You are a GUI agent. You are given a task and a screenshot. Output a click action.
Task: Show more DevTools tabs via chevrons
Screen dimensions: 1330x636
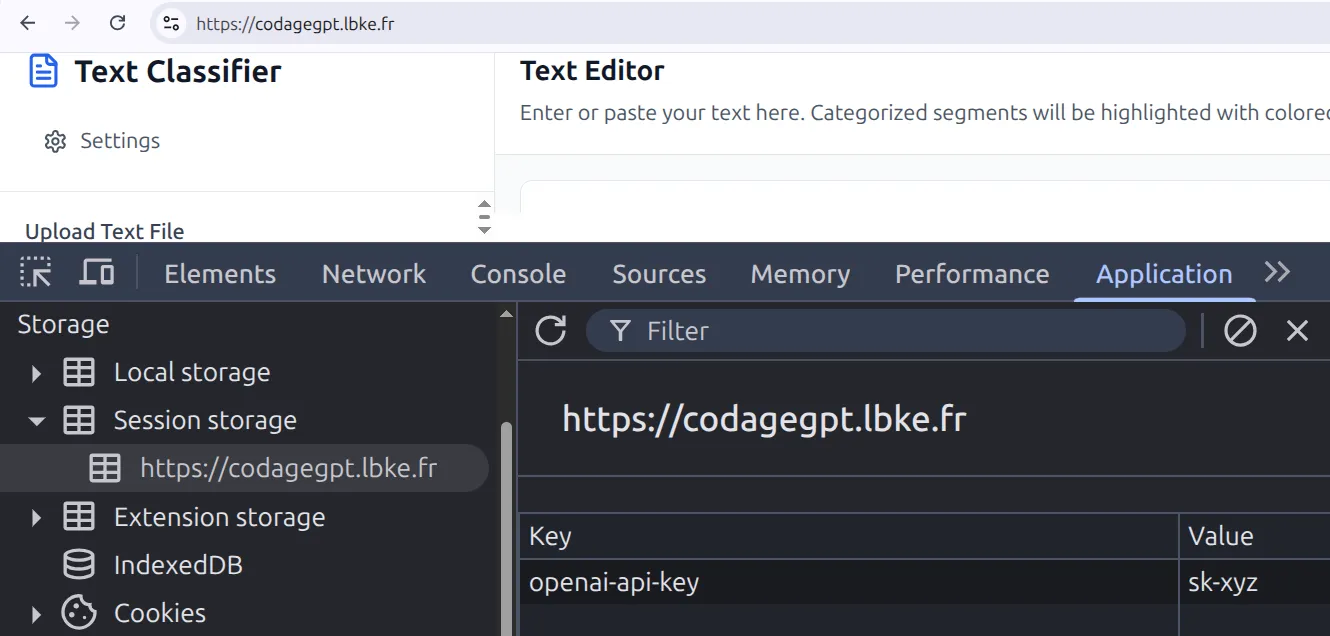tap(1277, 273)
